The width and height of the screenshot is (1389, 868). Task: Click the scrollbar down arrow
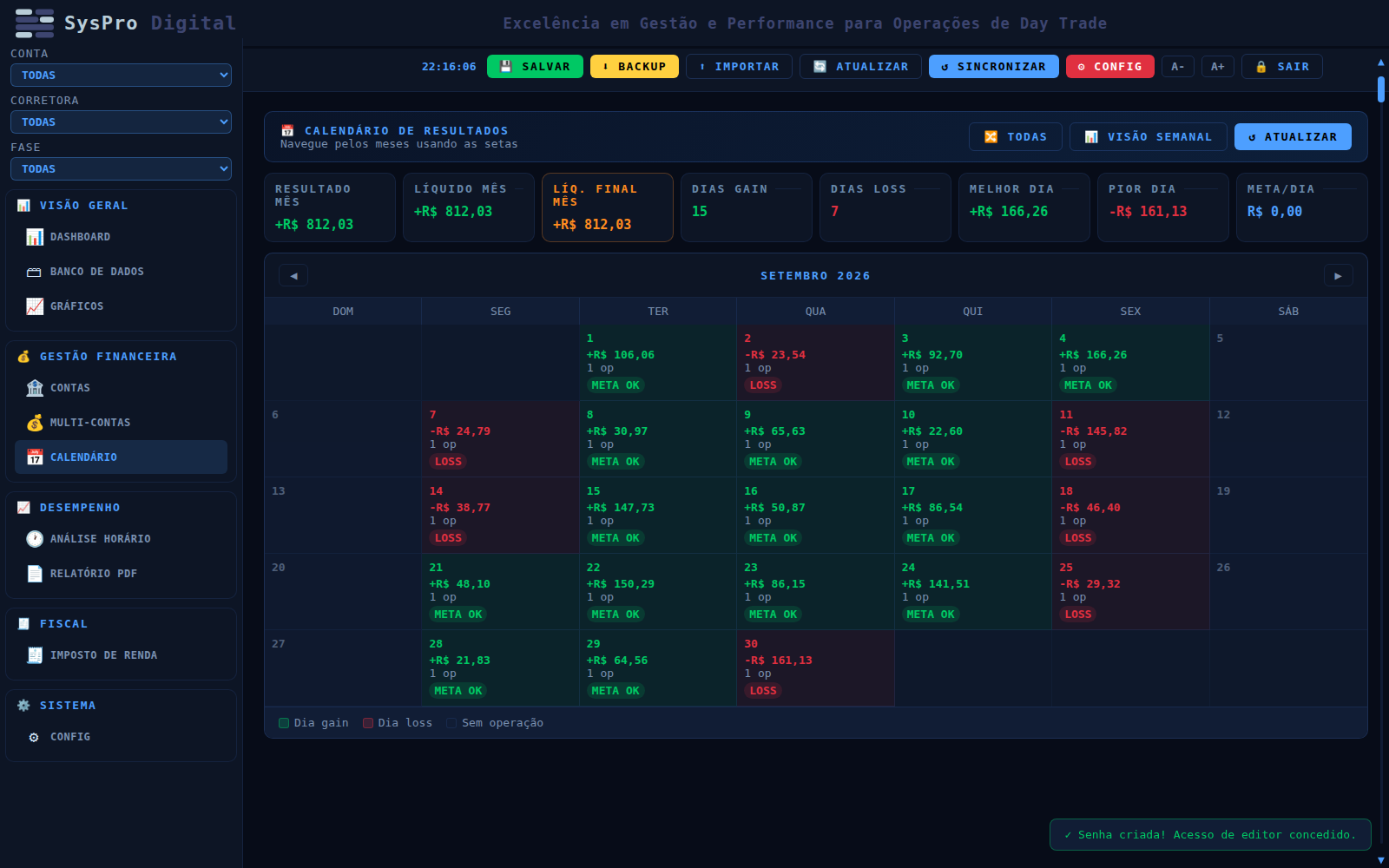pos(1381,860)
